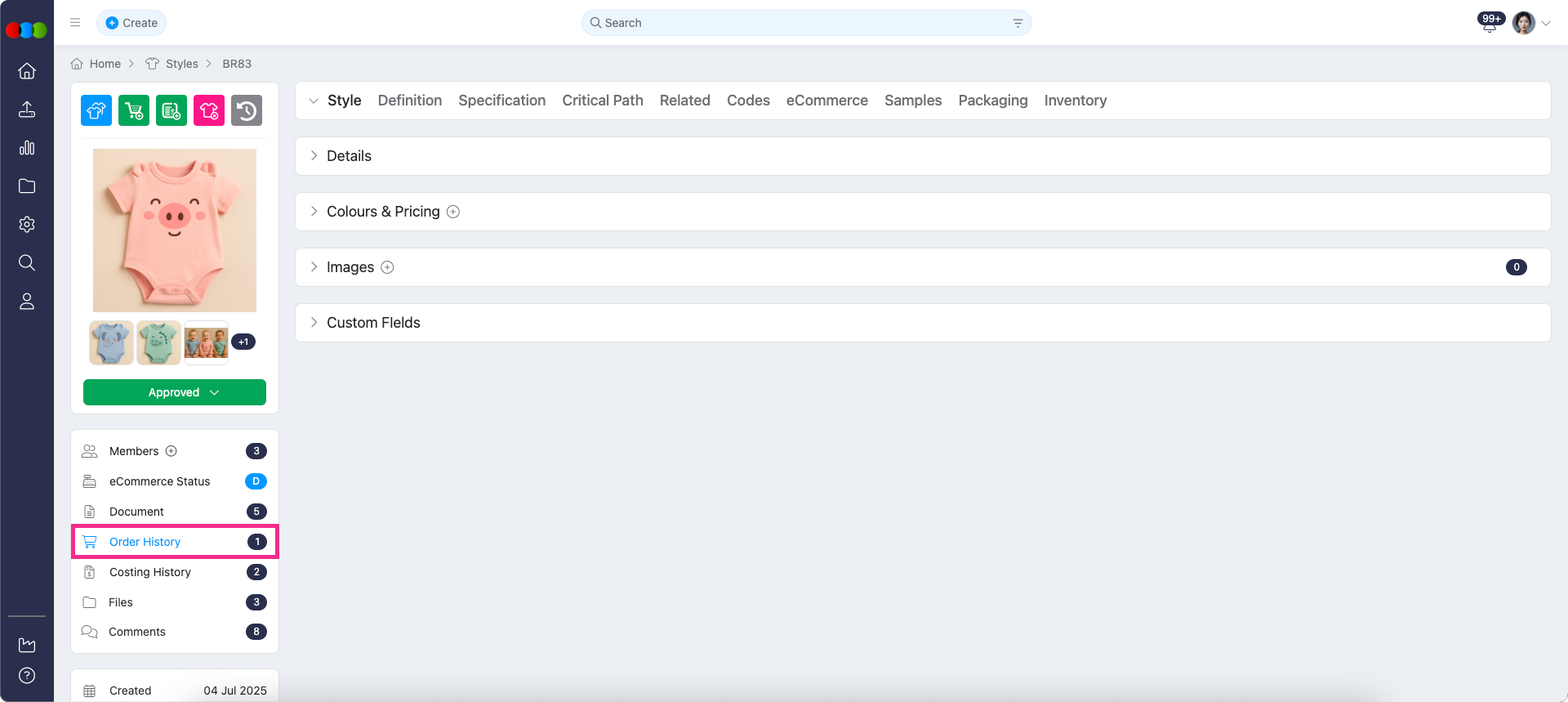
Task: Open the analytics bar chart sidebar icon
Action: pos(27,148)
